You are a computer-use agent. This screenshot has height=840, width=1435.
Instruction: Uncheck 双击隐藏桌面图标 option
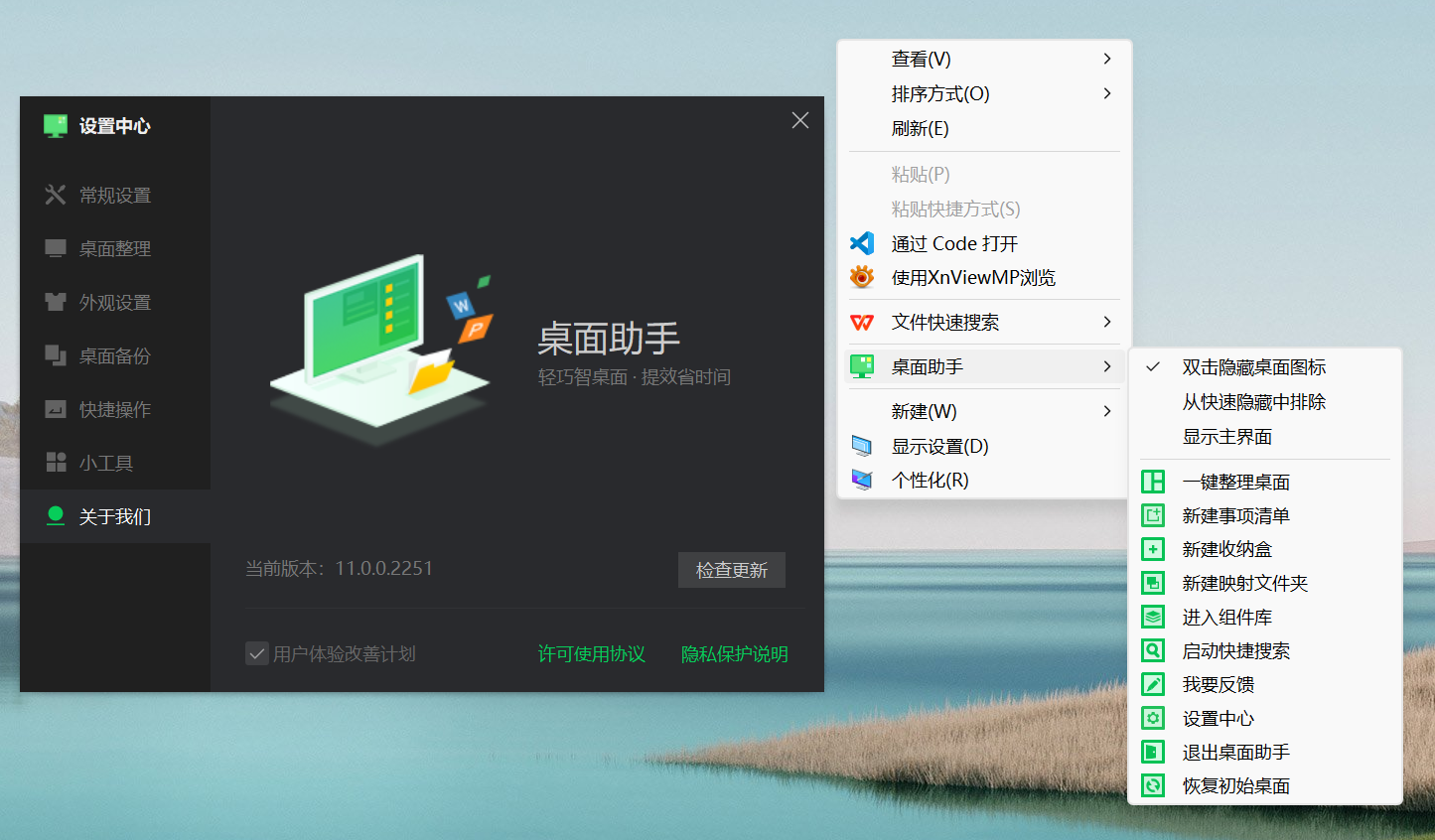[1253, 367]
